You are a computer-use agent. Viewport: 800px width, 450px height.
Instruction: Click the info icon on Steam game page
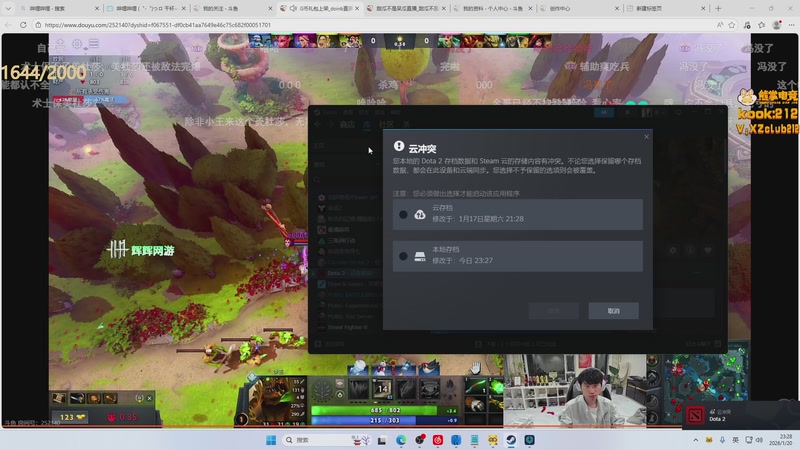click(x=690, y=251)
